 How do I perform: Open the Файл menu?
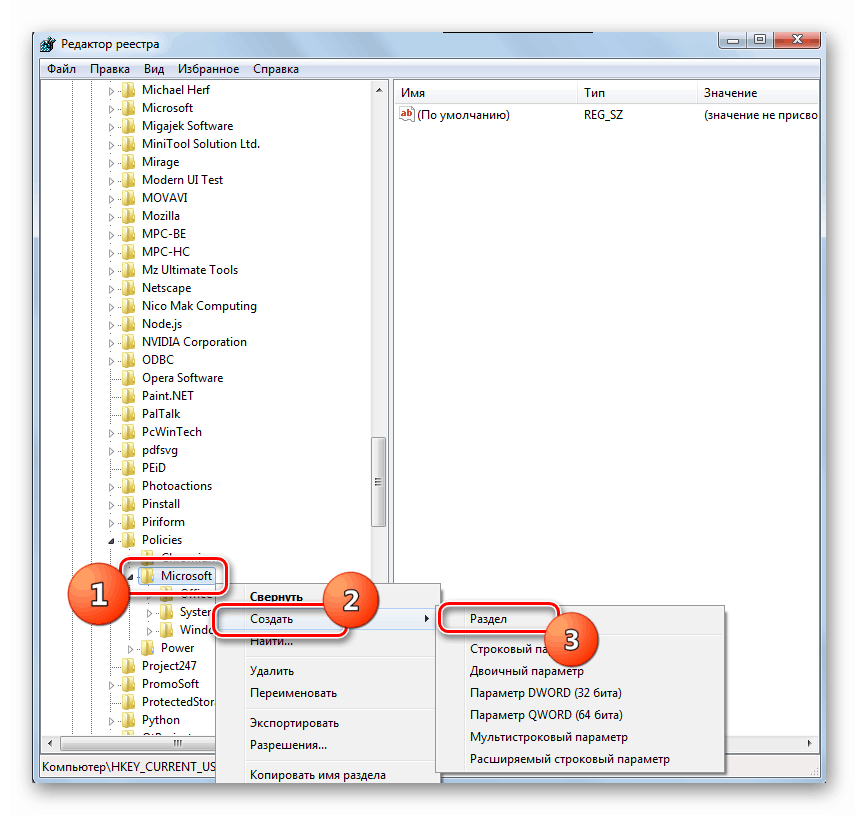pos(61,69)
